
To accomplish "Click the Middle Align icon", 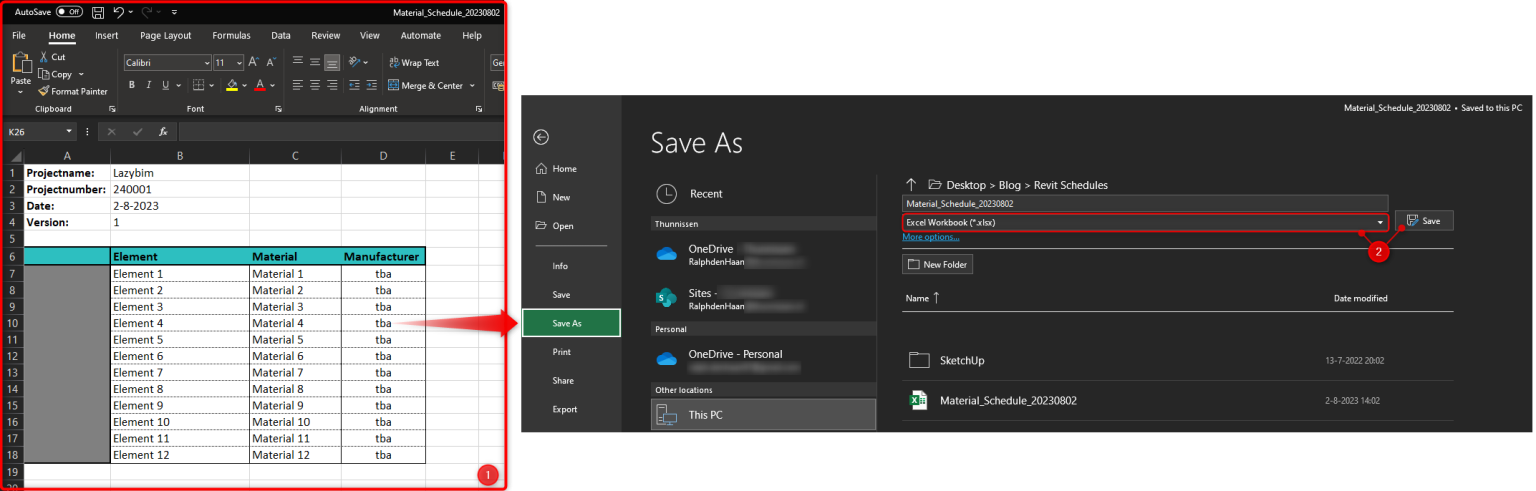I will 315,62.
